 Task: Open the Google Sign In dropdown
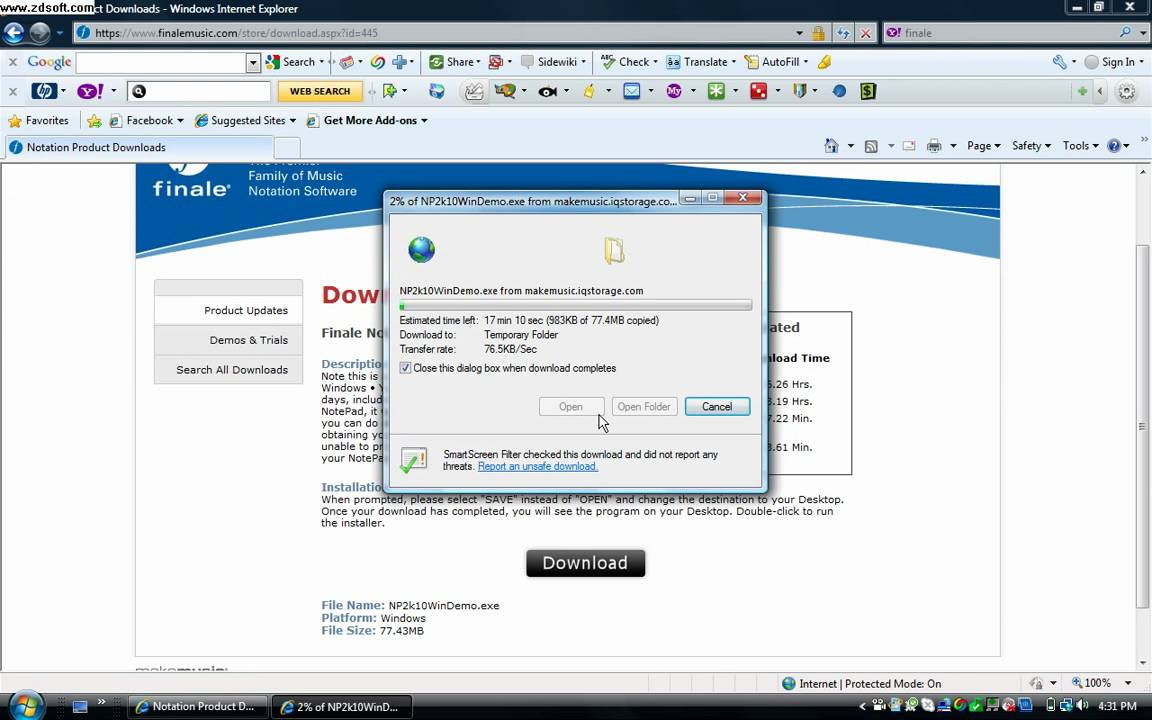pos(1142,62)
